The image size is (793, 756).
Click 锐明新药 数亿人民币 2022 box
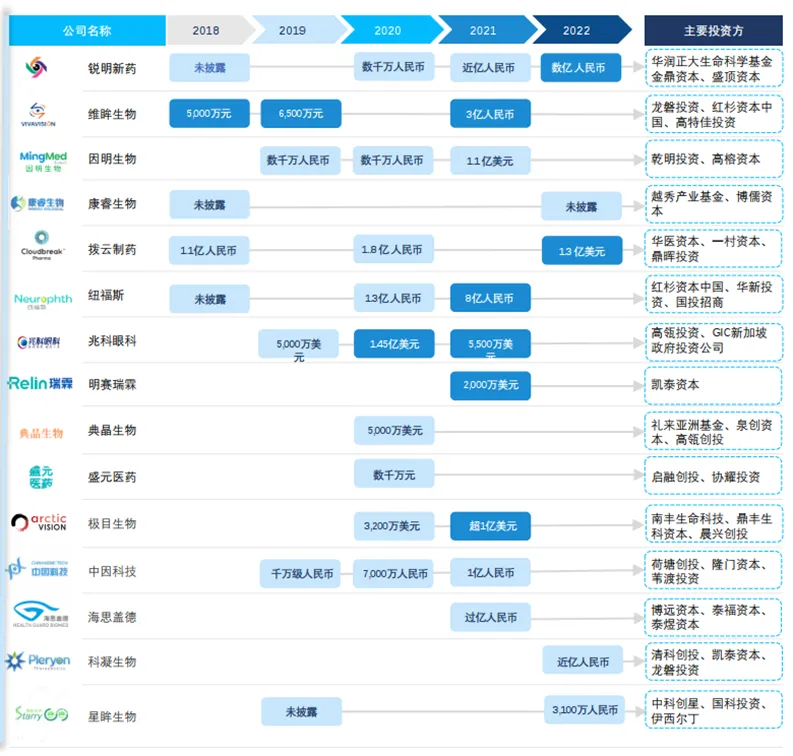[581, 68]
